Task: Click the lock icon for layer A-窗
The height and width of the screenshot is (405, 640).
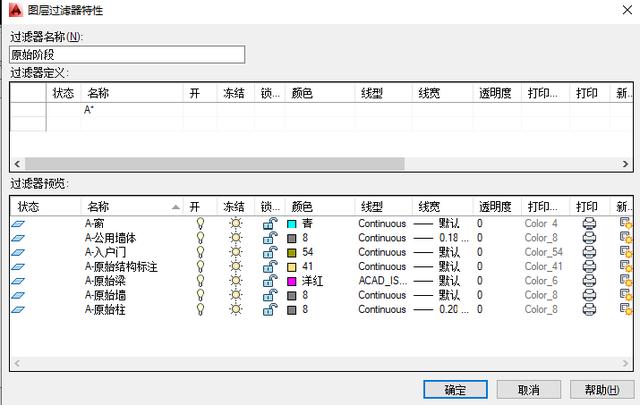Action: pos(270,223)
